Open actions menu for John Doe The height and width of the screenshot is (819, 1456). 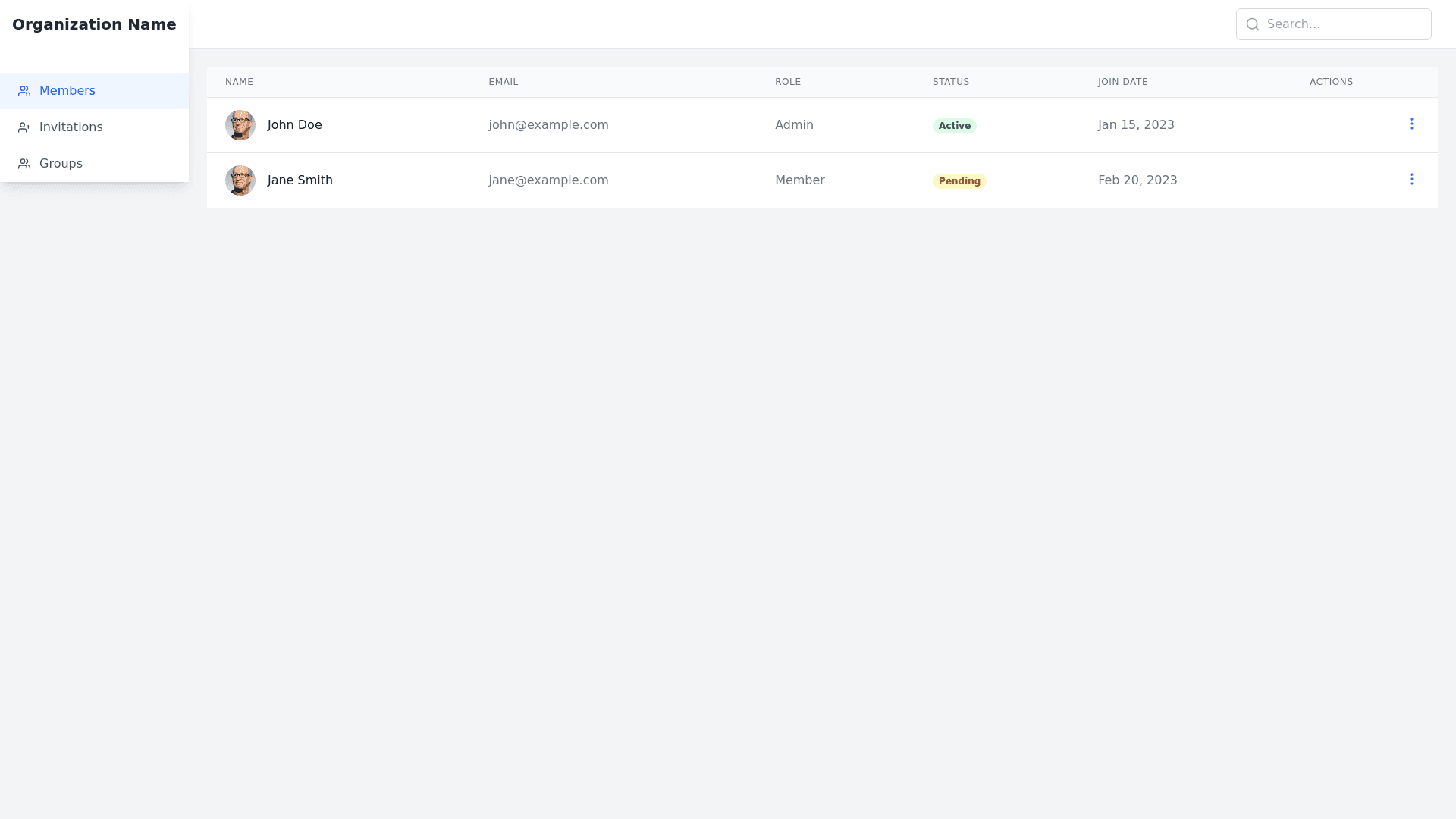pyautogui.click(x=1411, y=124)
